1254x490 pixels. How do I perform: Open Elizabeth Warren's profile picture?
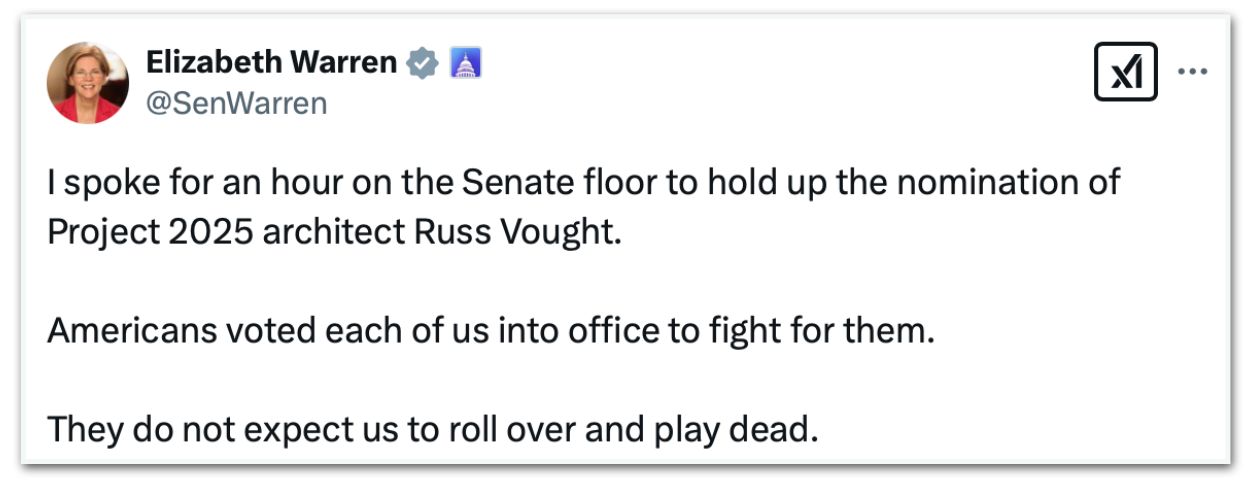[87, 83]
